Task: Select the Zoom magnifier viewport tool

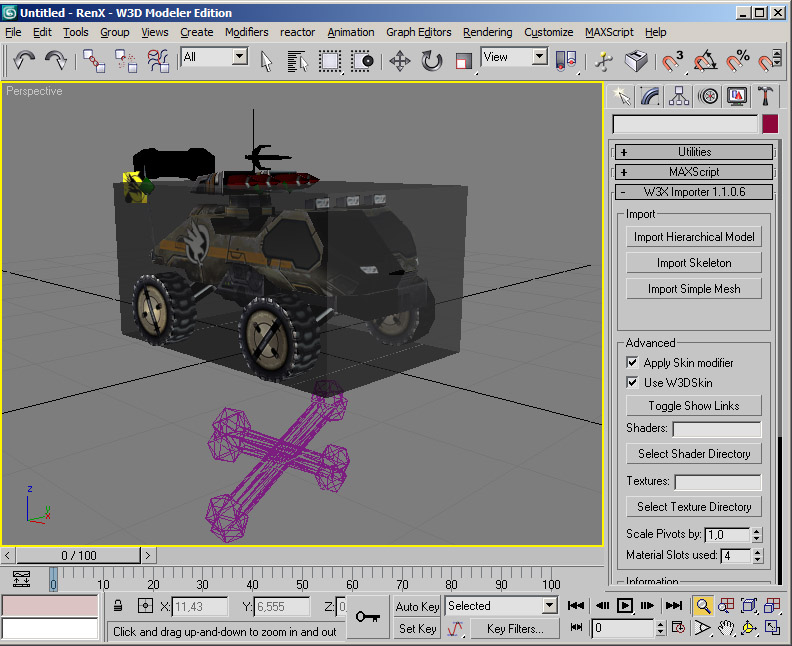Action: point(703,606)
